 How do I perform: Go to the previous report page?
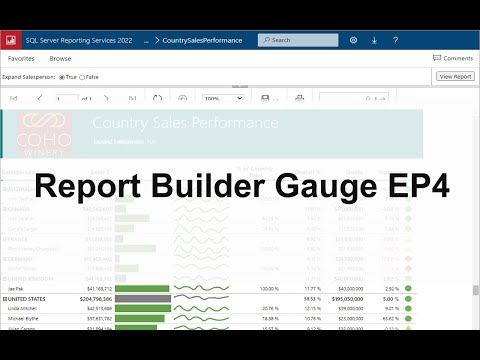pyautogui.click(x=40, y=98)
